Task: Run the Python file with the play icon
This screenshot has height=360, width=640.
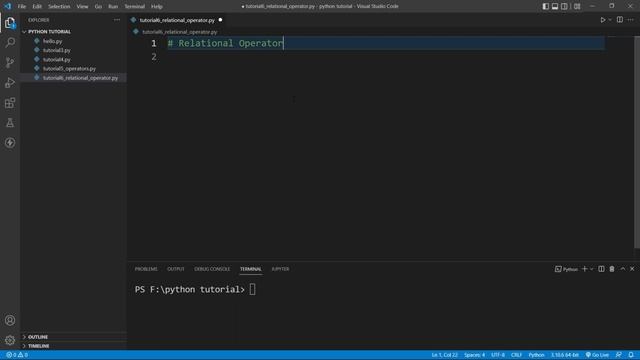Action: 602,20
